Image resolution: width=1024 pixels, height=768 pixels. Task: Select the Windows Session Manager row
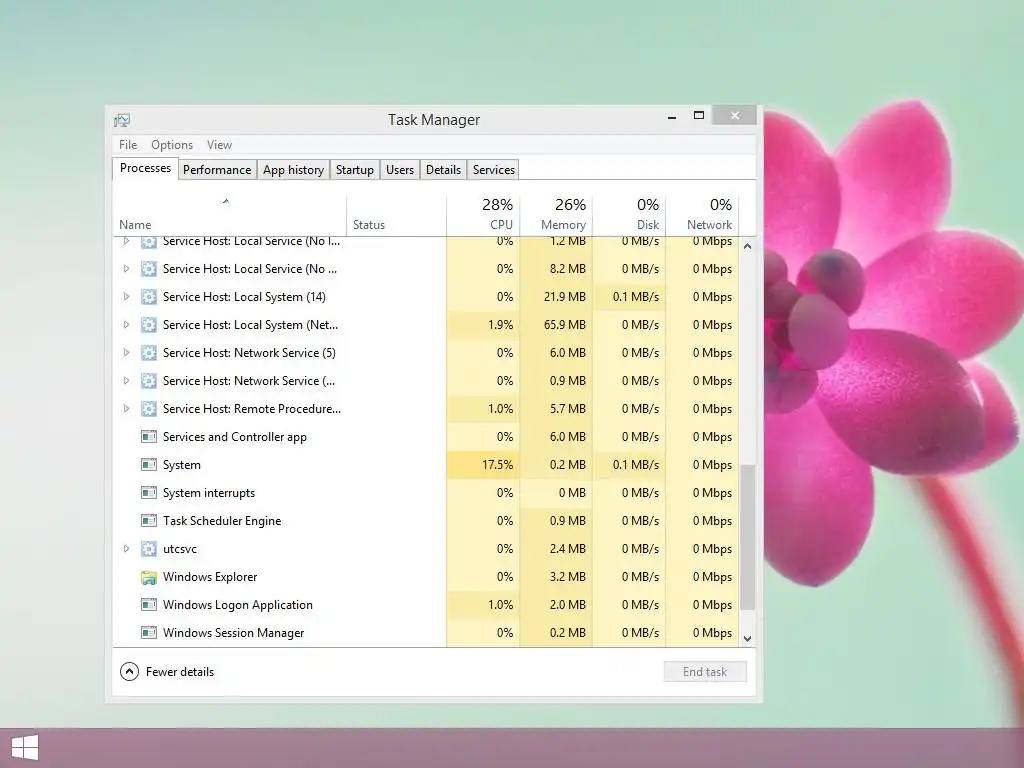426,633
